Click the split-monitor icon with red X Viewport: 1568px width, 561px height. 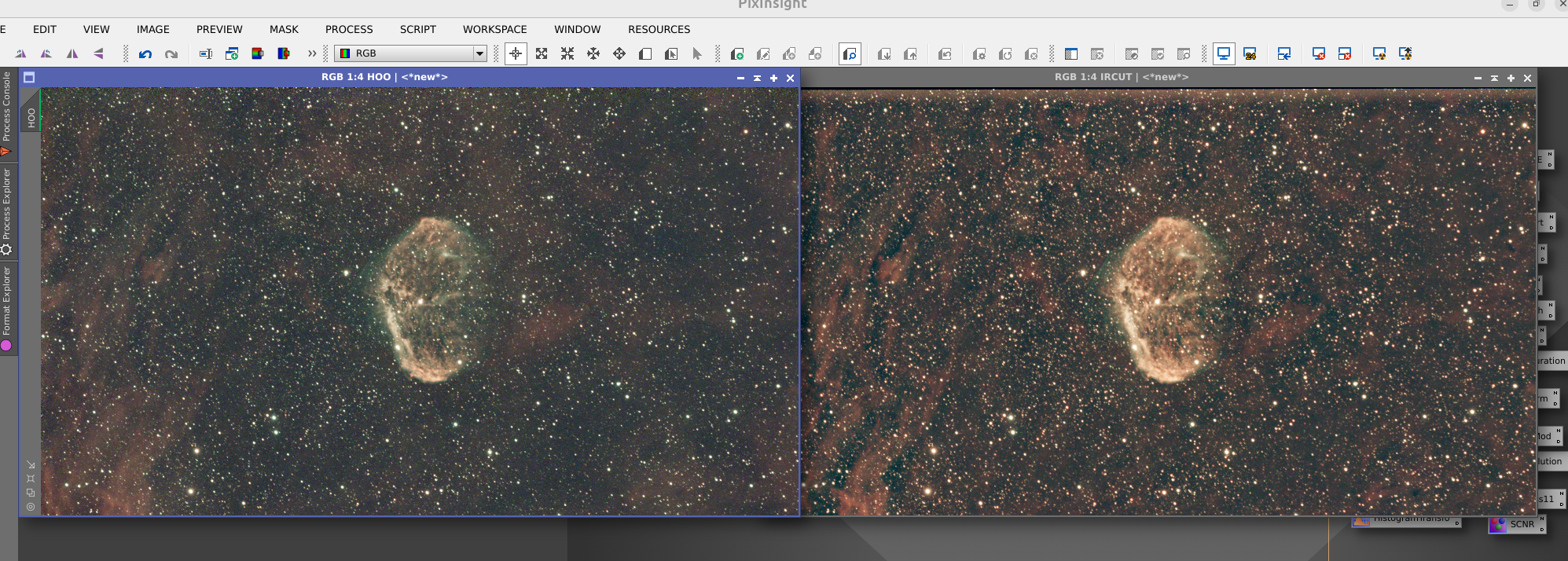[1345, 54]
